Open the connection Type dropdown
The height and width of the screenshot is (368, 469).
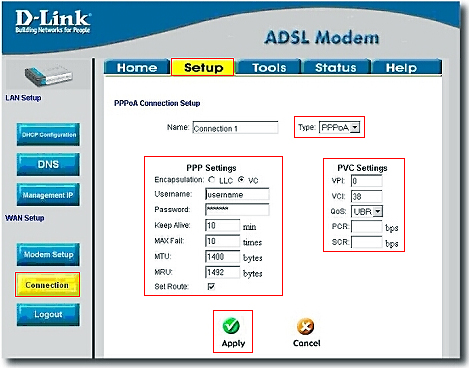(x=339, y=127)
